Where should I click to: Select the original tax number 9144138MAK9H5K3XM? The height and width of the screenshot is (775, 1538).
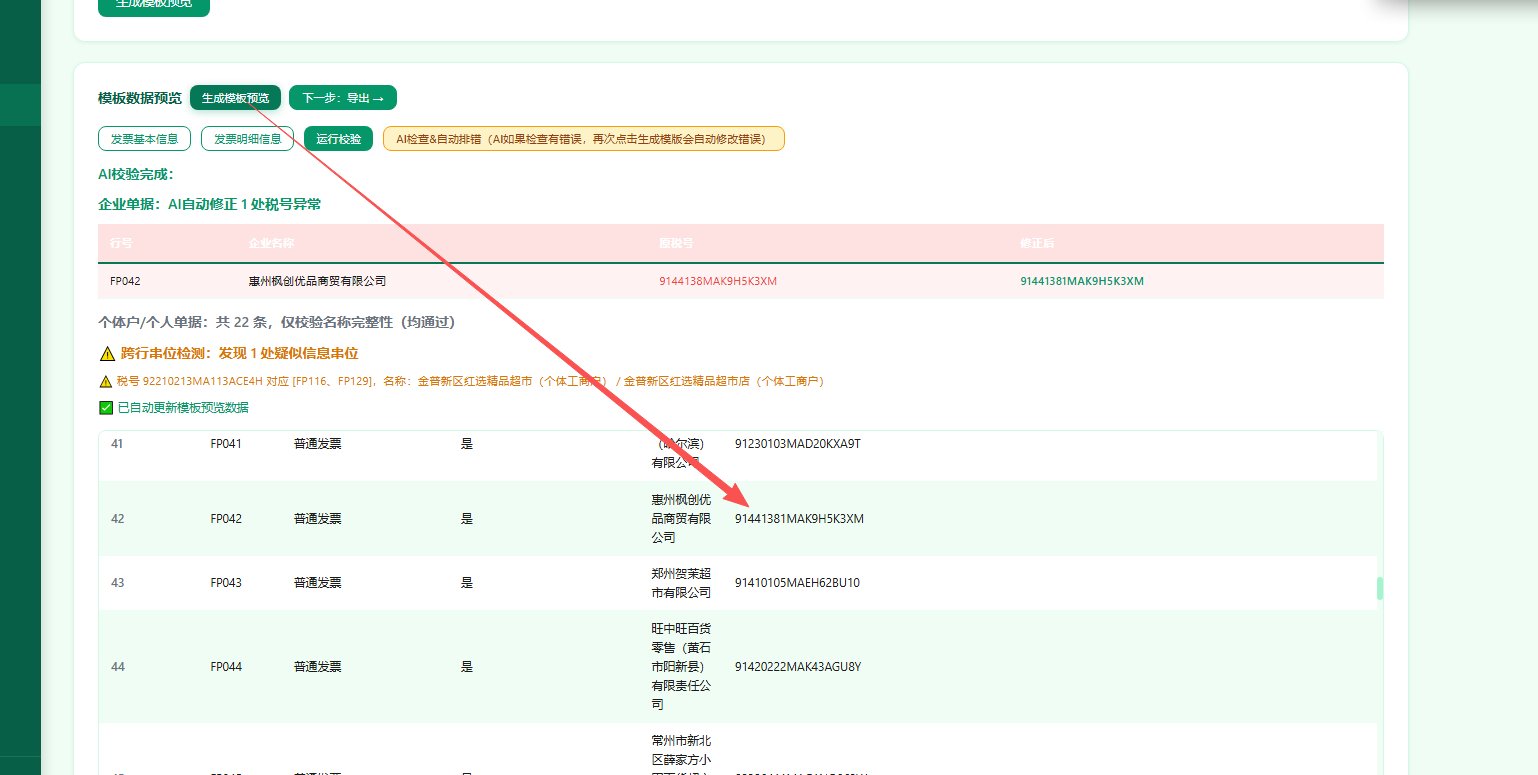click(718, 281)
